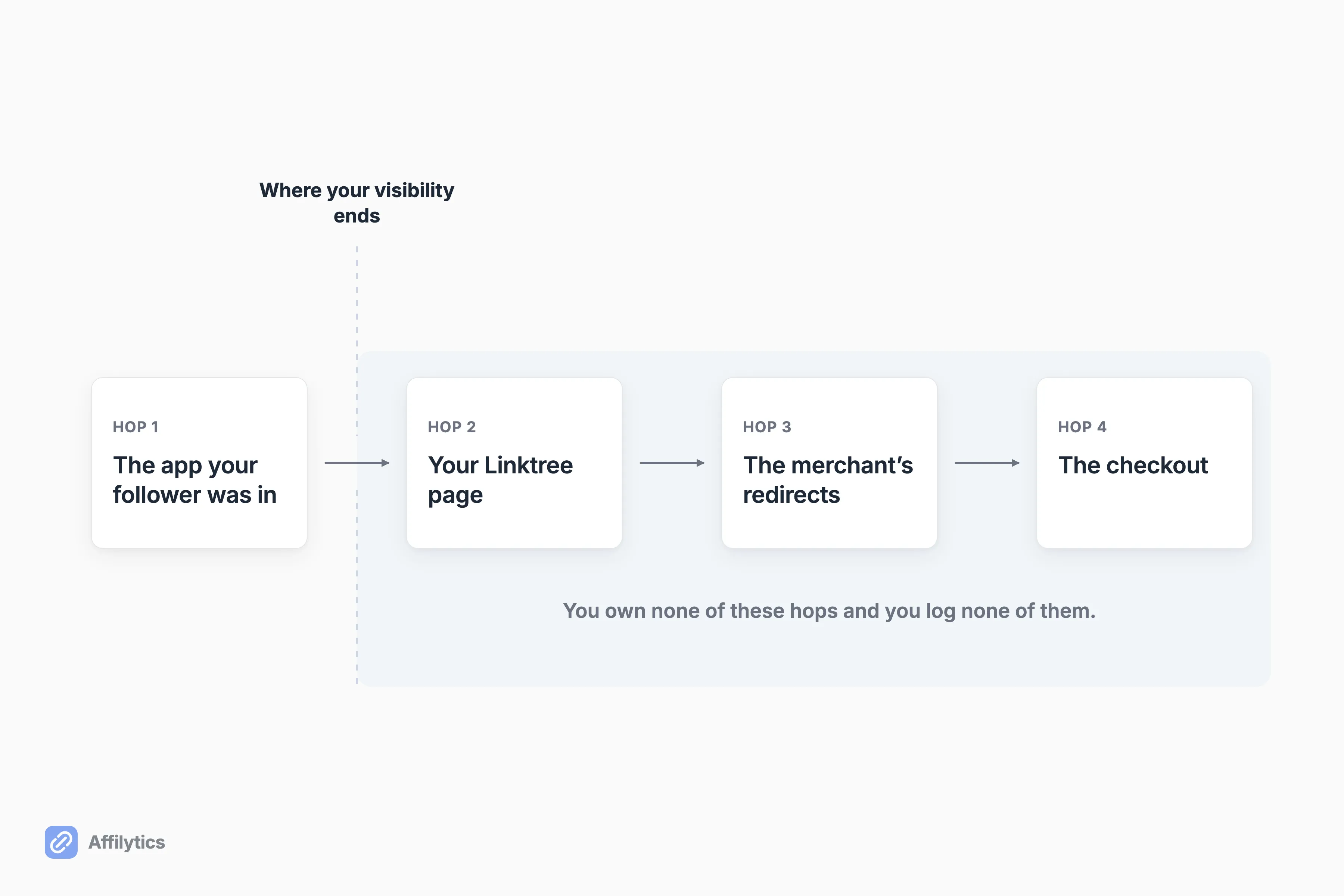Click 'Your Linktree page' title text

coord(500,480)
